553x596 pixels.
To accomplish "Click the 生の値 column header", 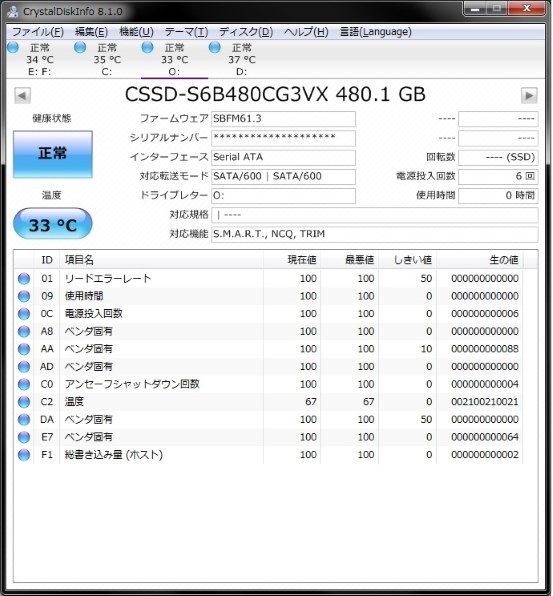I will [480, 260].
